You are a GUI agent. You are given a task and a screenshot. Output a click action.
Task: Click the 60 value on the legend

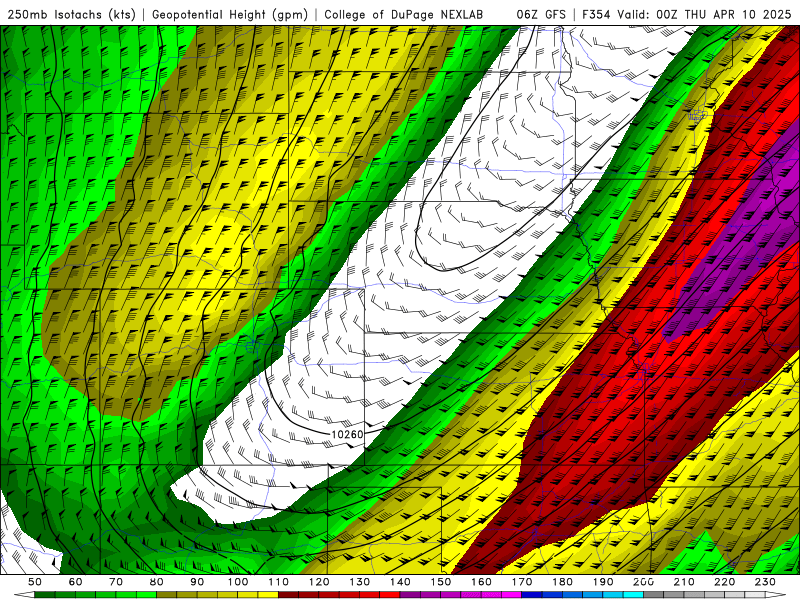[76, 582]
